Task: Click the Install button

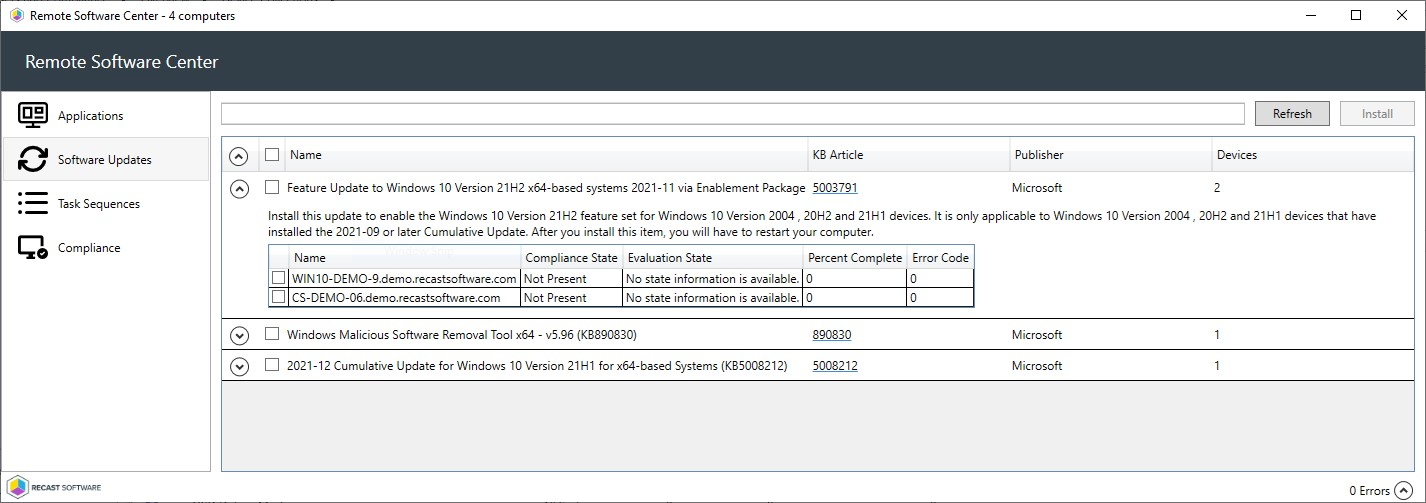Action: [x=1377, y=113]
